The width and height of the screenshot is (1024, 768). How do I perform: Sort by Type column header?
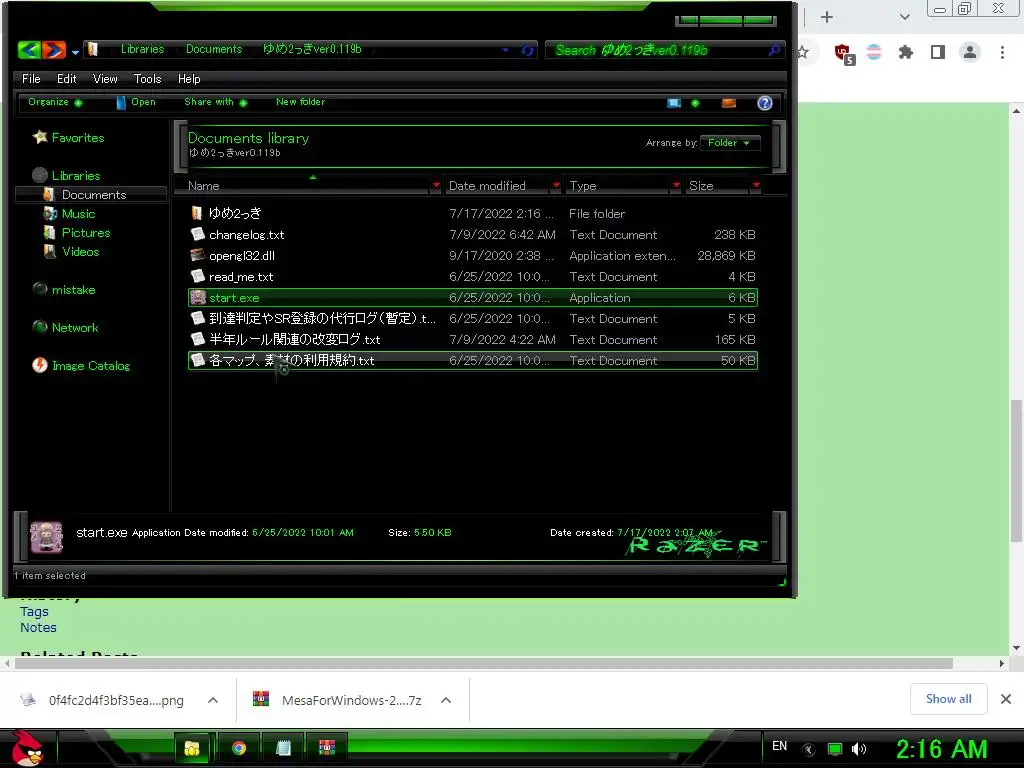pos(617,185)
